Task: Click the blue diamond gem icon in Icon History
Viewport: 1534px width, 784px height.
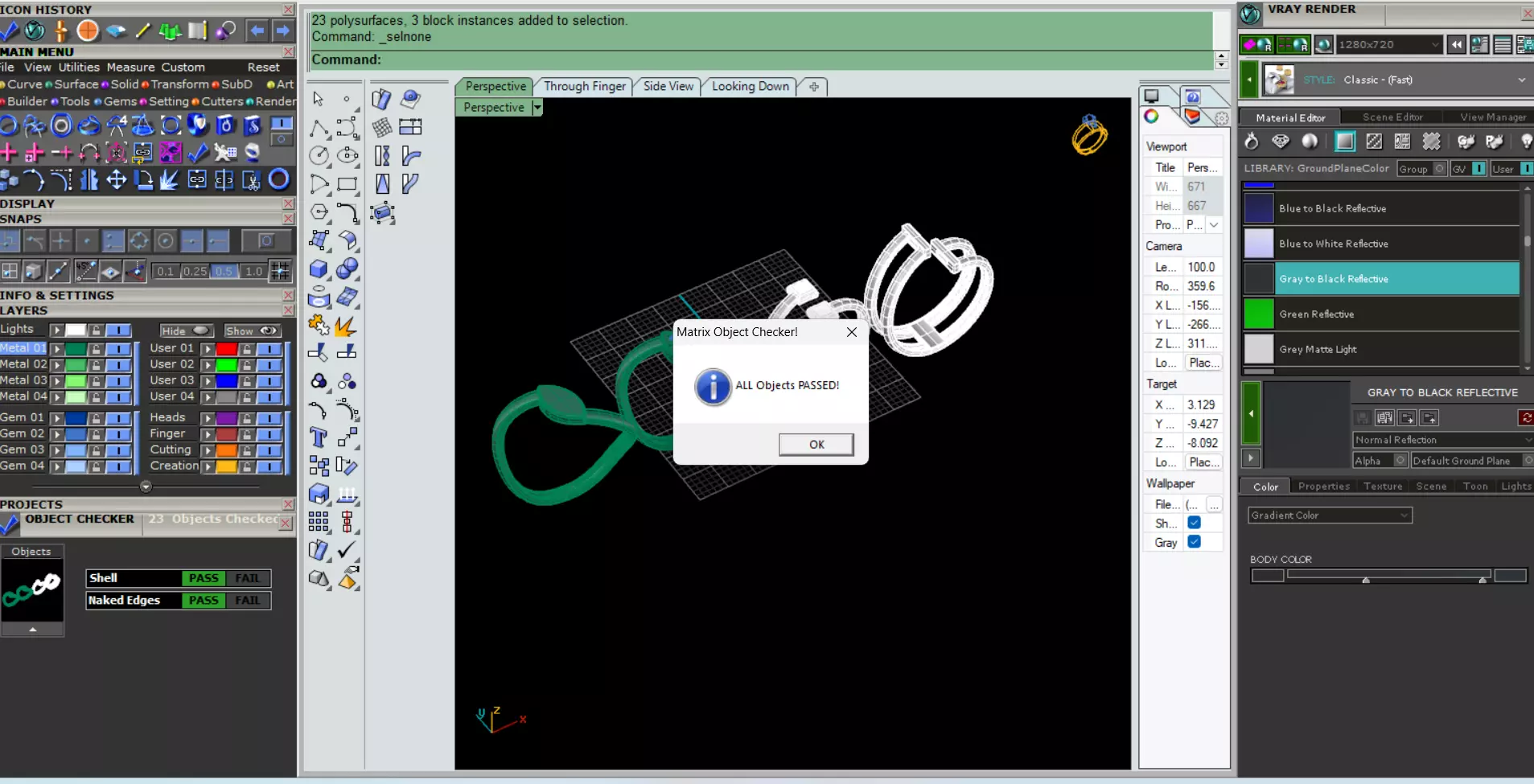Action: (x=116, y=31)
